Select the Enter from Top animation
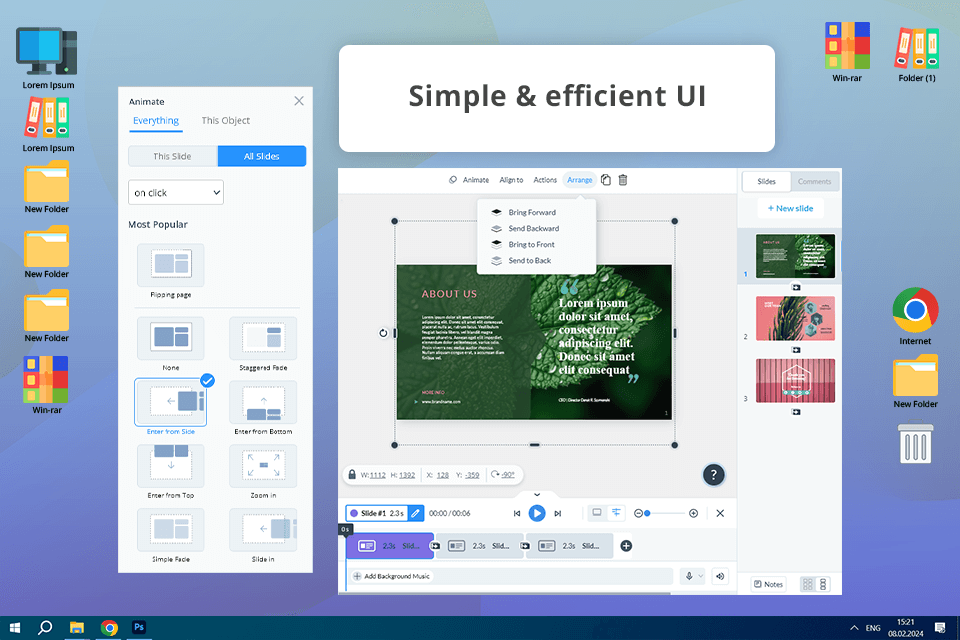This screenshot has width=960, height=640. 171,465
